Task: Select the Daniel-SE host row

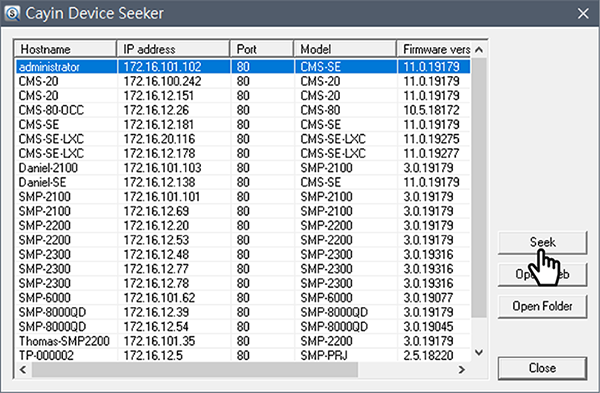Action: tap(243, 183)
